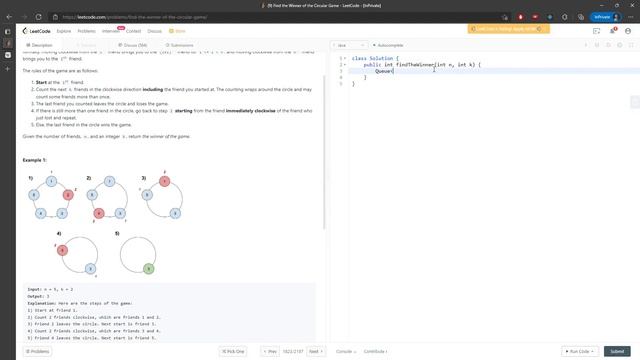Click in the code editor after Queue
The height and width of the screenshot is (360, 640).
point(394,71)
